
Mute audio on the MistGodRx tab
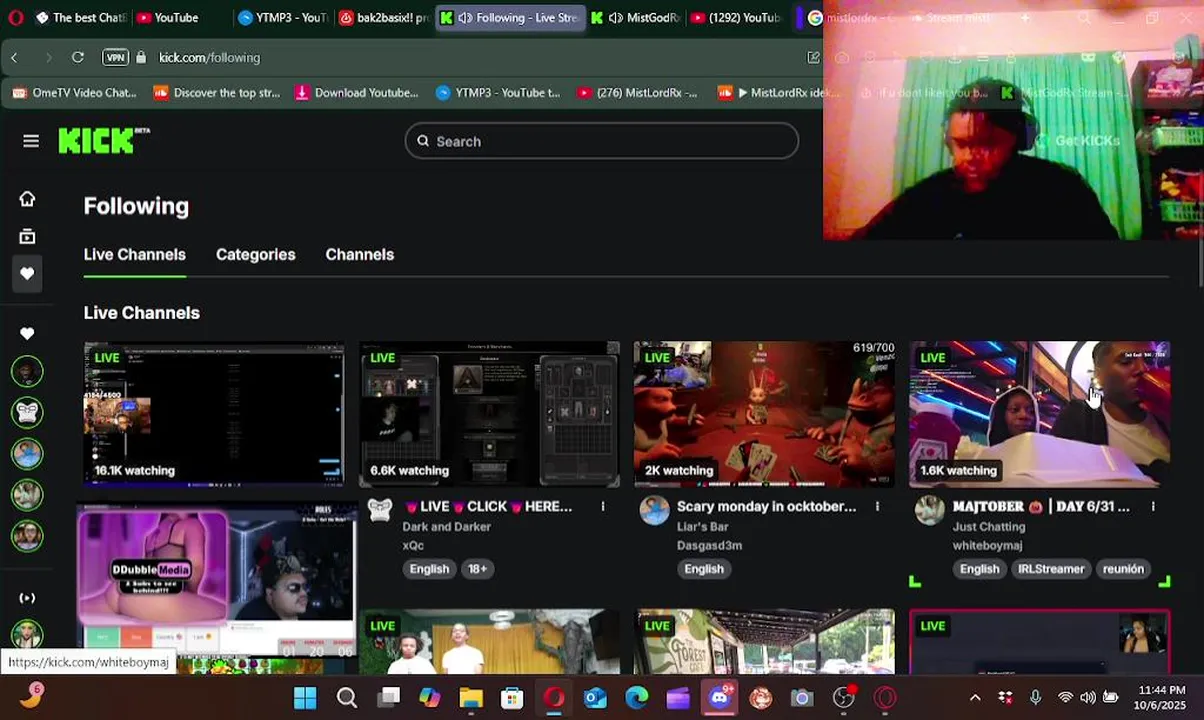tap(616, 18)
